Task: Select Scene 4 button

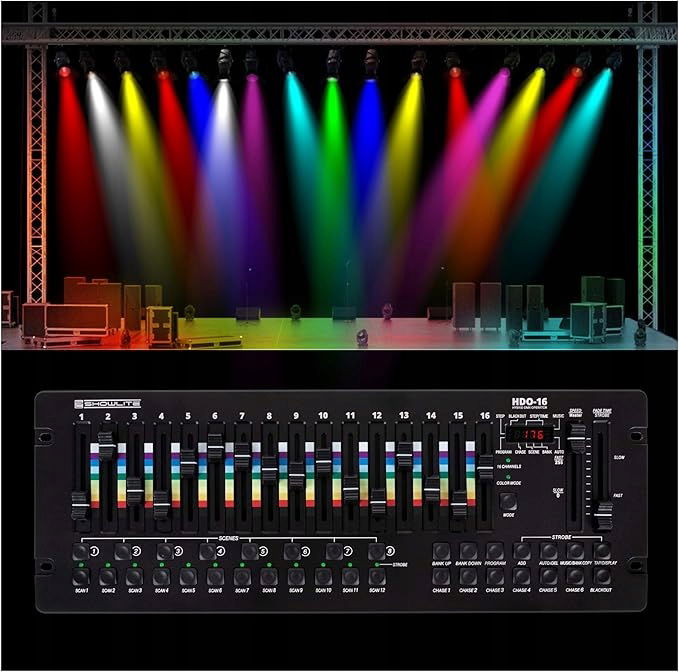Action: pyautogui.click(x=207, y=551)
